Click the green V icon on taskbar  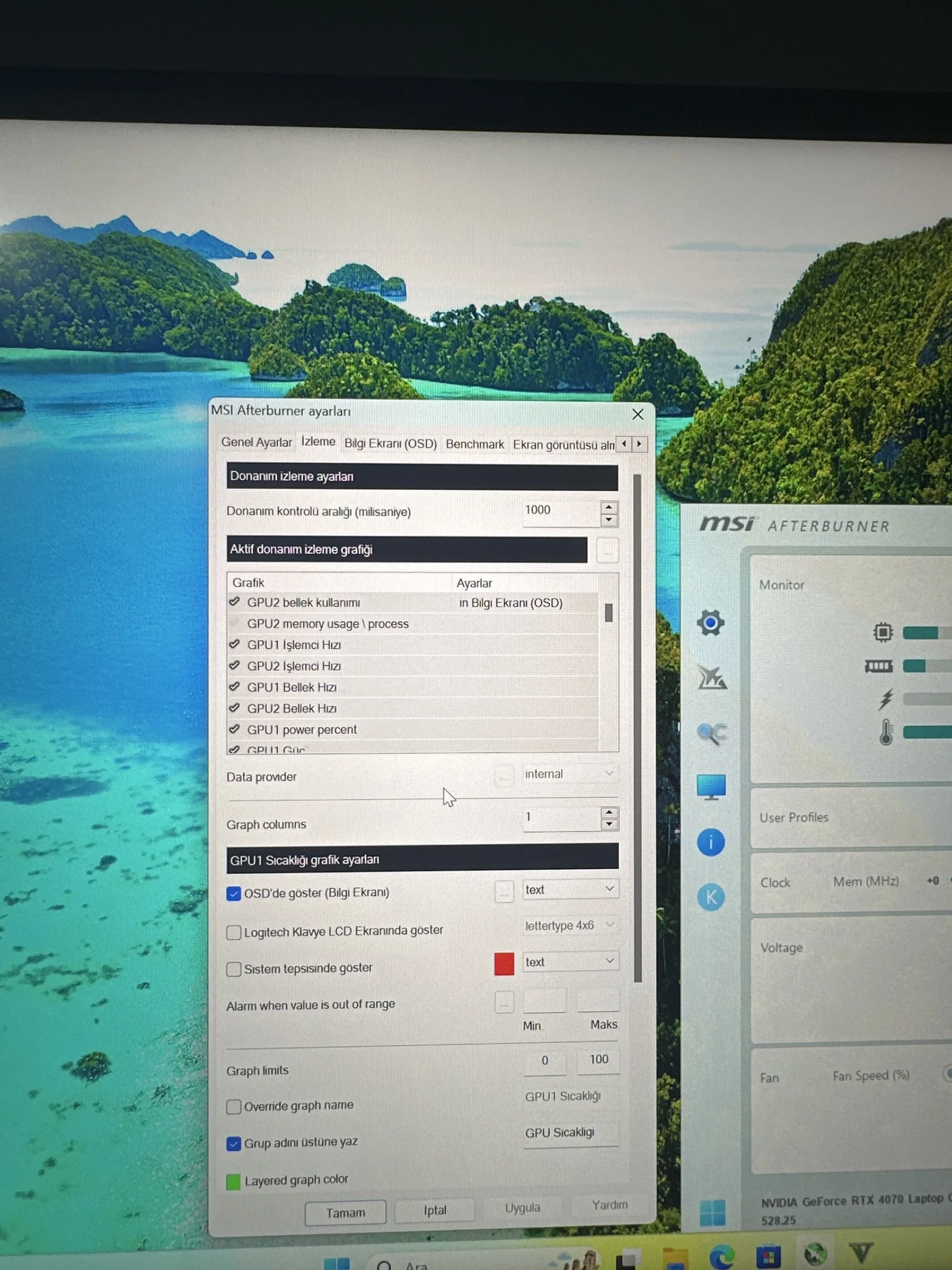[861, 1253]
